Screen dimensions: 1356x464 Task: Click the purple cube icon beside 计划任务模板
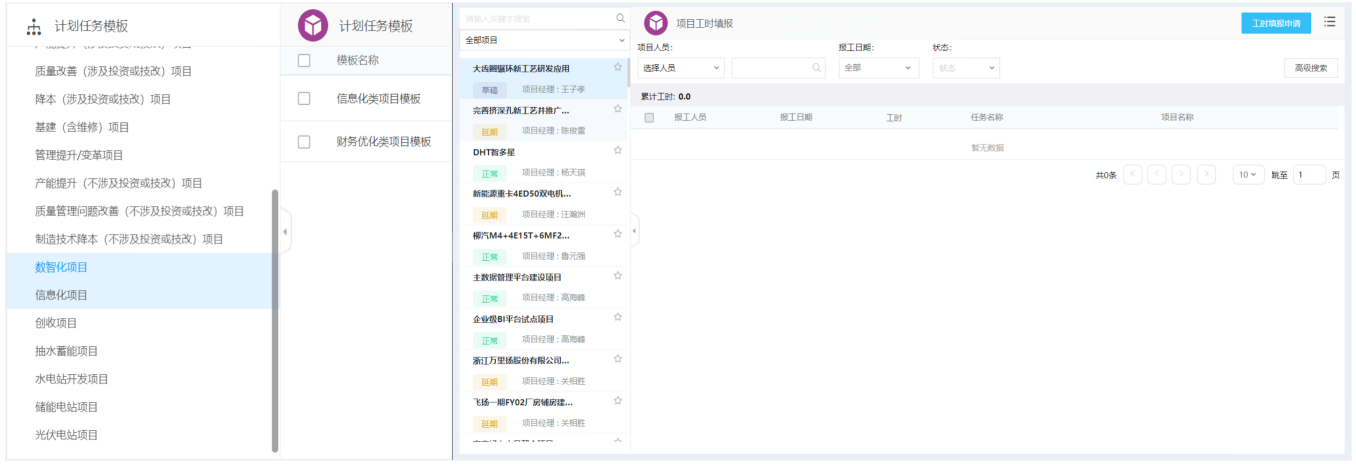[313, 25]
